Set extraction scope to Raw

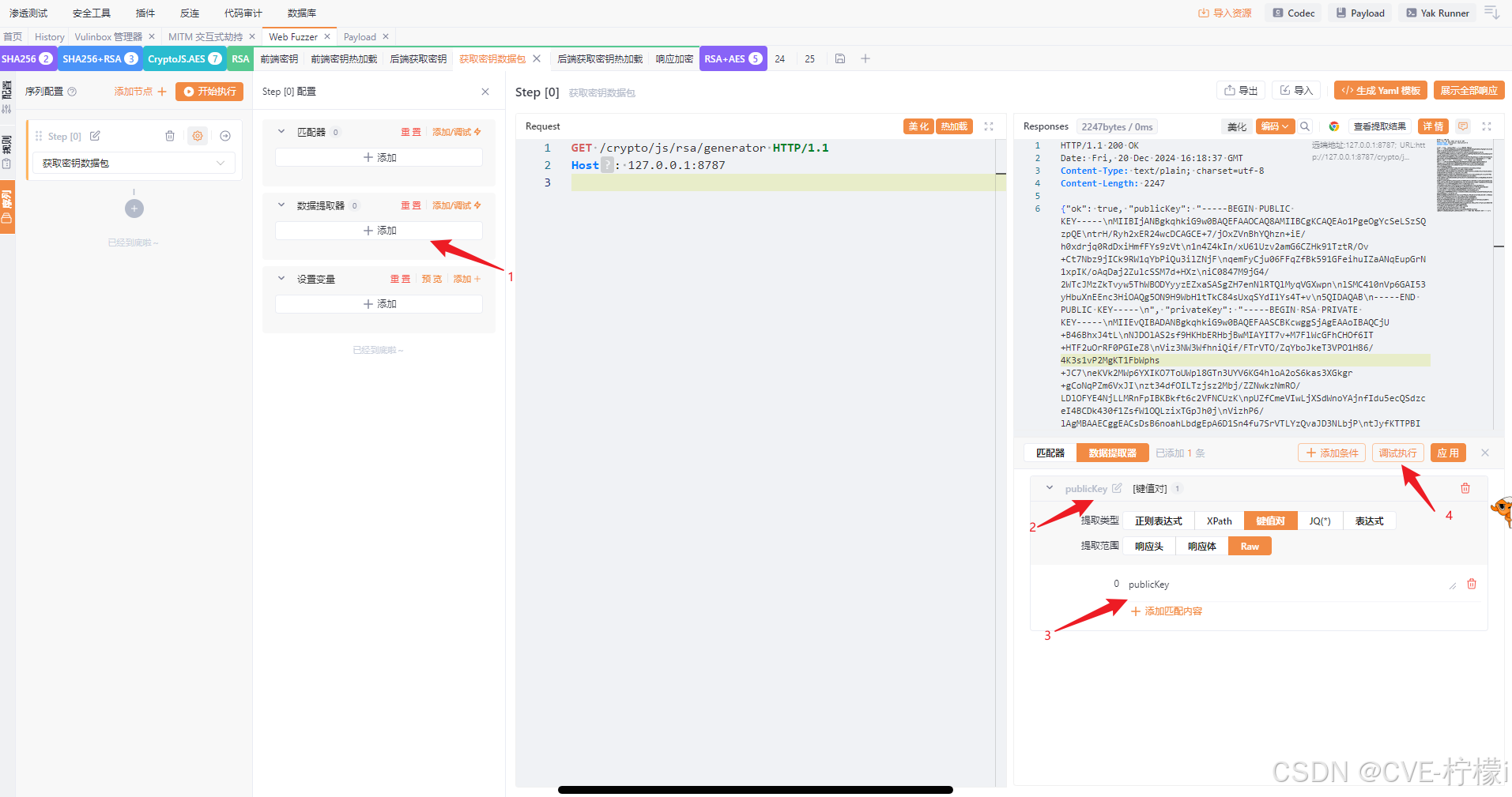point(1250,547)
